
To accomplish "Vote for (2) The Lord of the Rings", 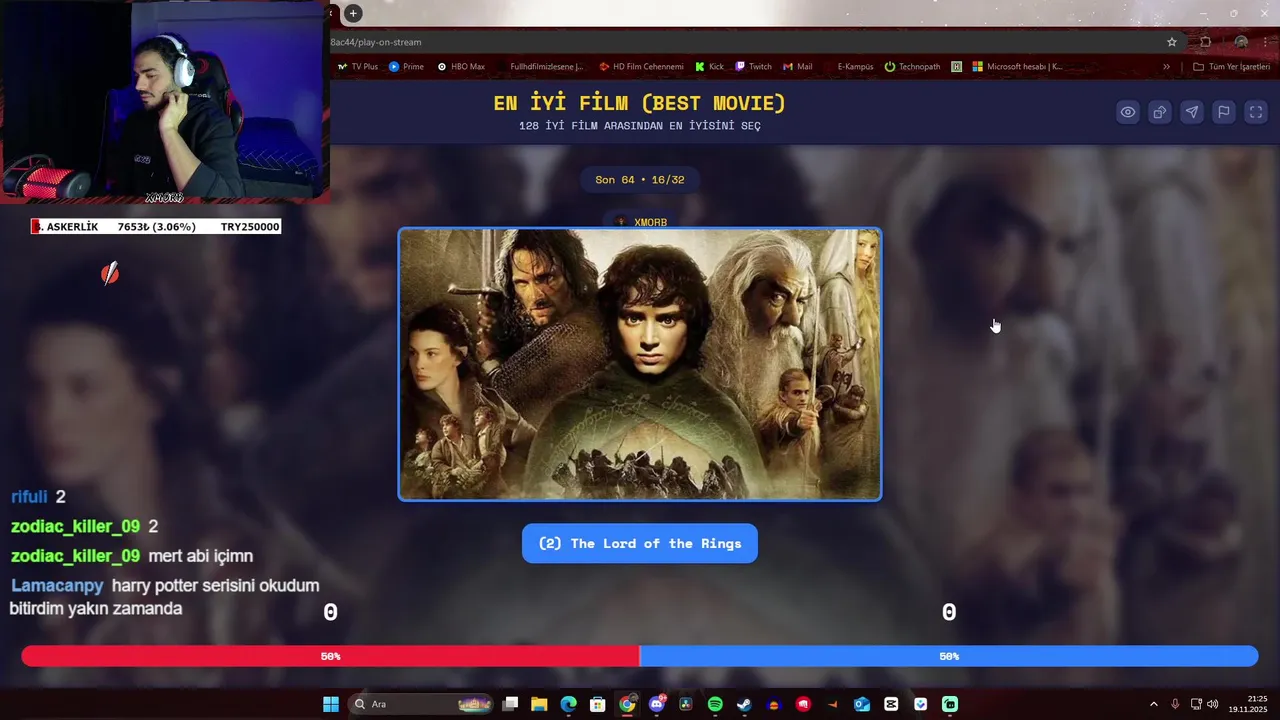I will pos(640,543).
